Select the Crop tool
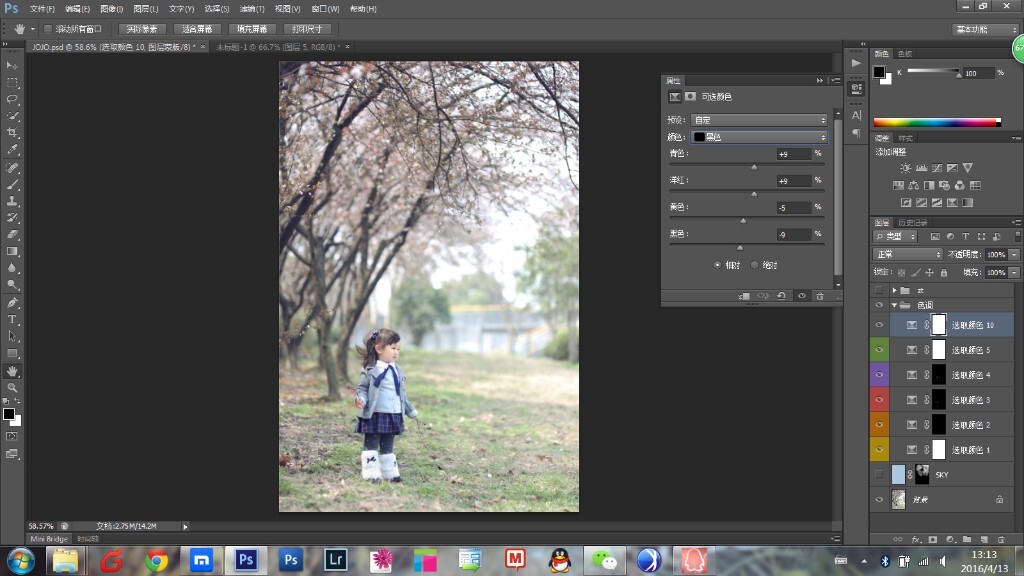This screenshot has width=1024, height=576. (x=12, y=133)
